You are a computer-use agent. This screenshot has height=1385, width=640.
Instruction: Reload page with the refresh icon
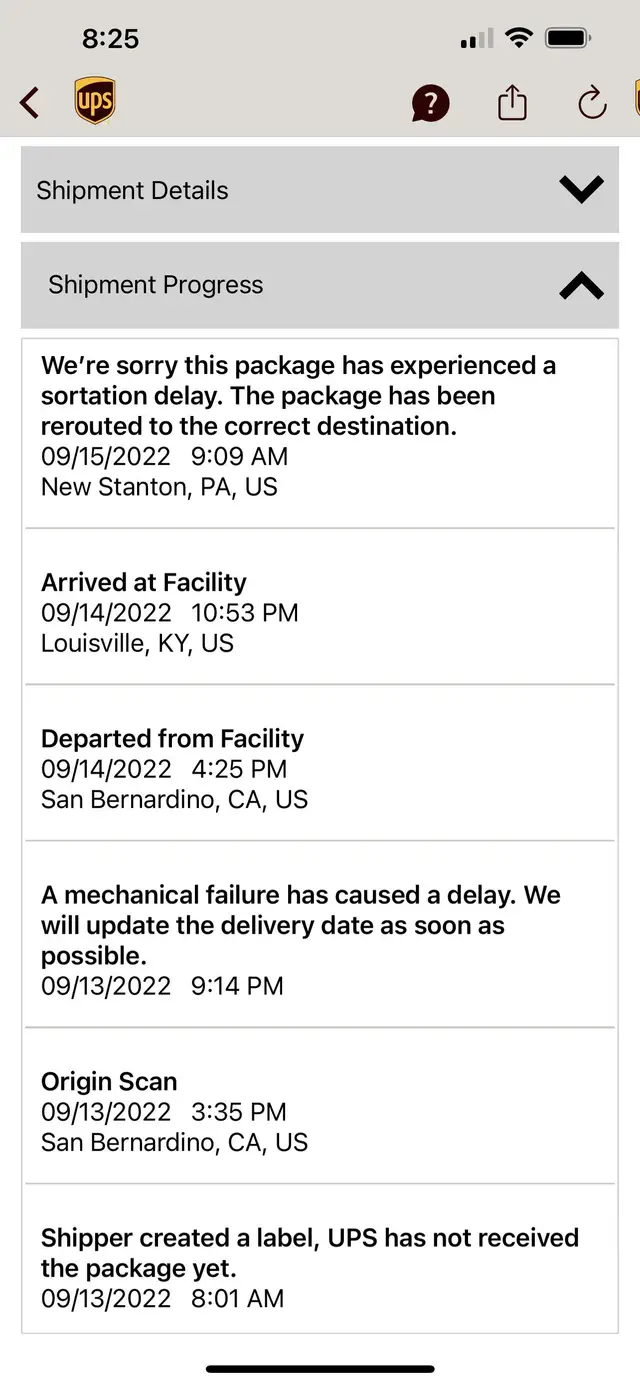pyautogui.click(x=592, y=102)
